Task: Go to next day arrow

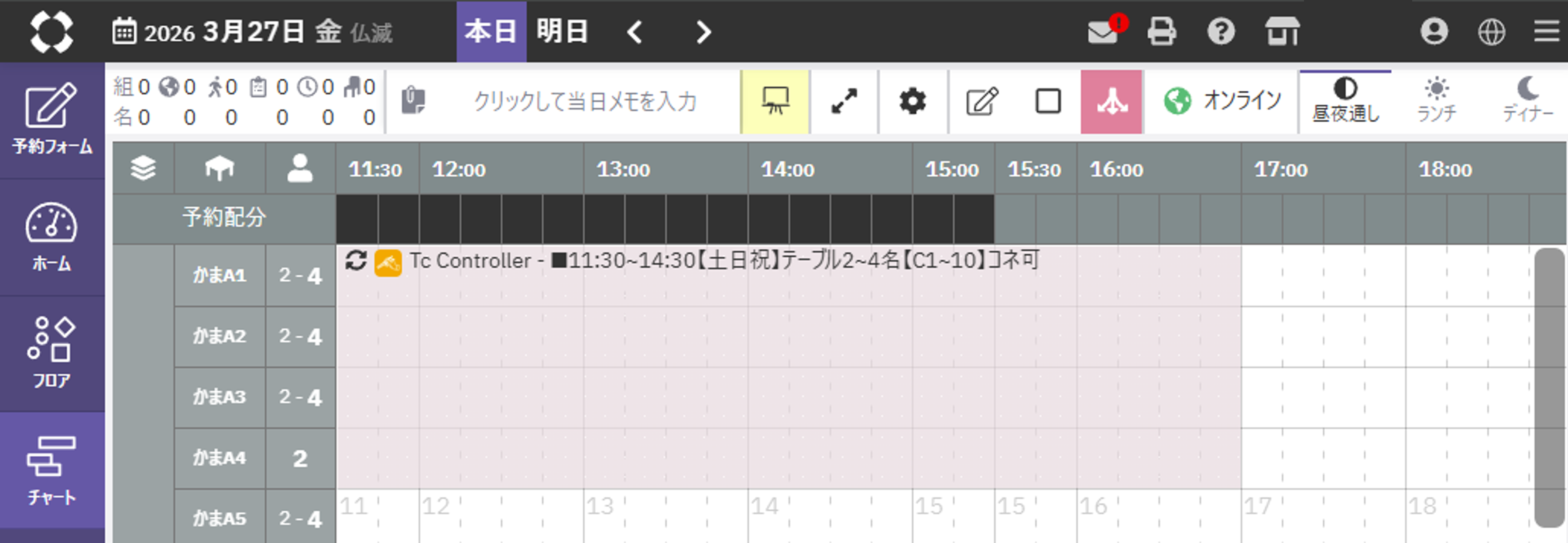Action: pos(703,31)
